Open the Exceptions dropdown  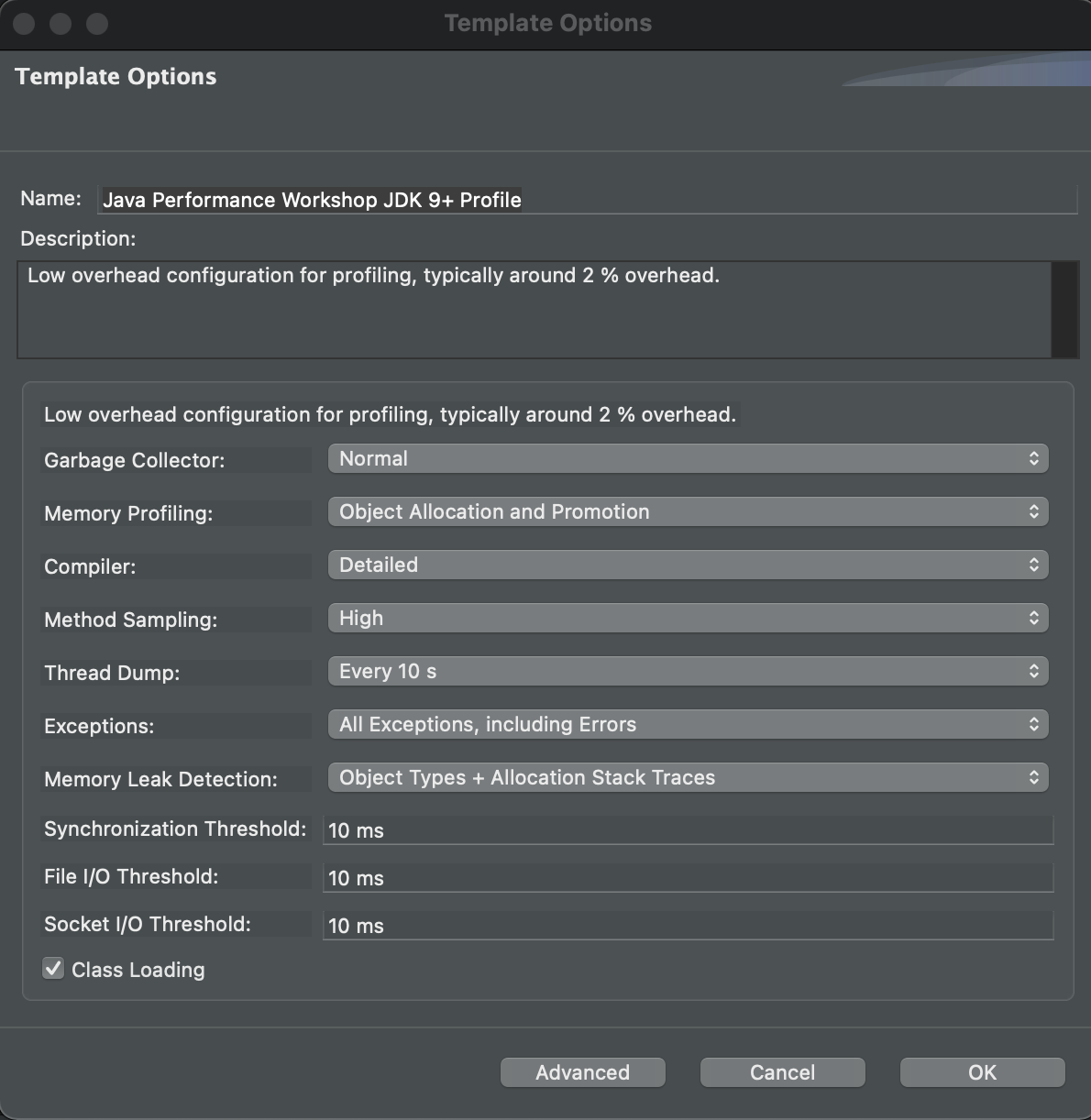tap(688, 724)
